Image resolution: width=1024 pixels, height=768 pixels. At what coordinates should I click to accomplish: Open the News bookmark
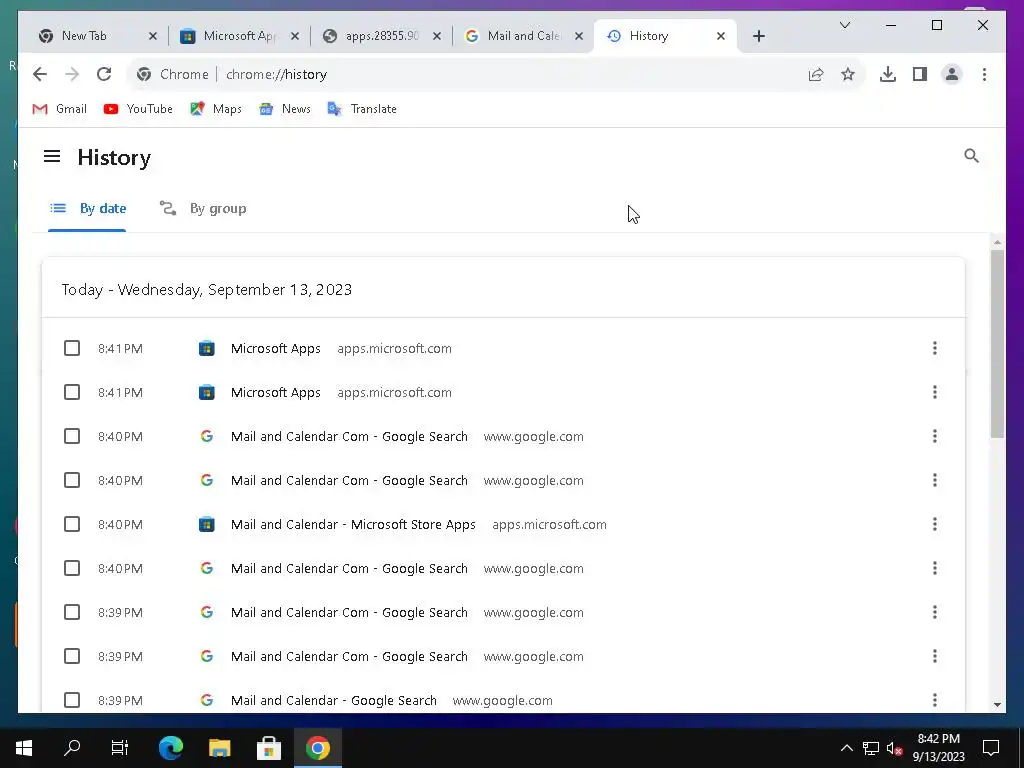(x=284, y=109)
